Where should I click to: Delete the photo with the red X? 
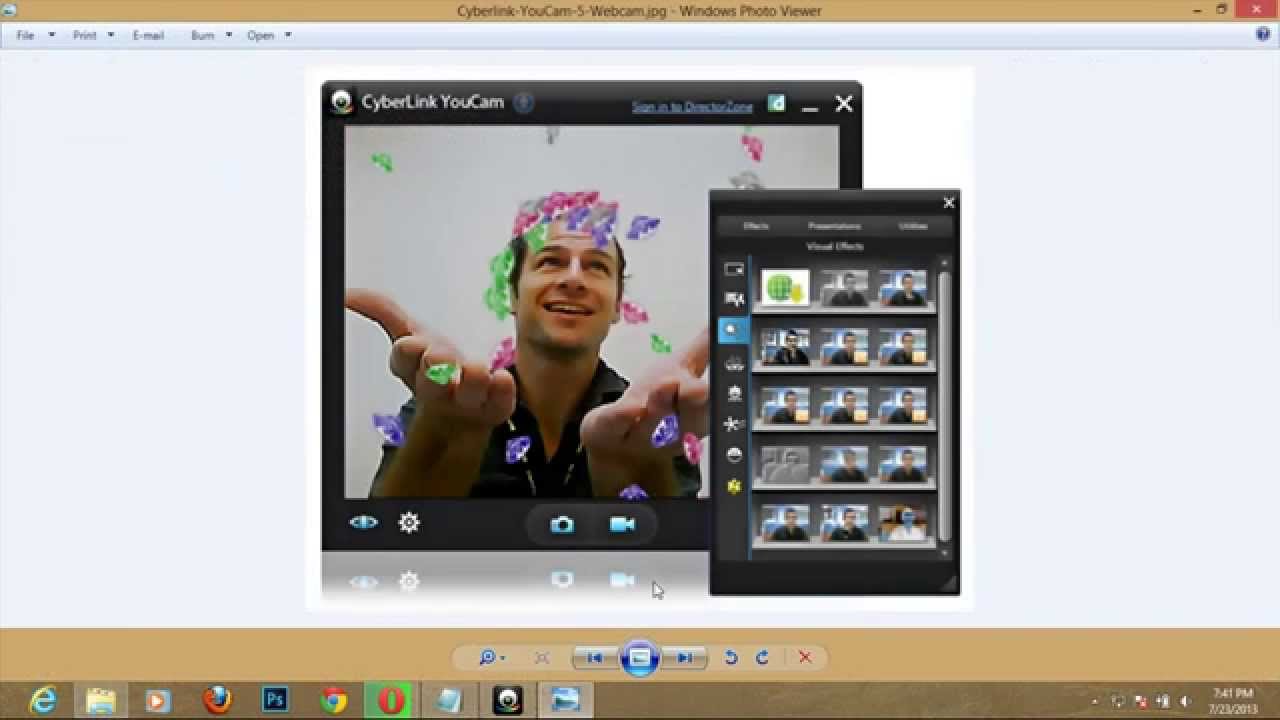pos(805,657)
